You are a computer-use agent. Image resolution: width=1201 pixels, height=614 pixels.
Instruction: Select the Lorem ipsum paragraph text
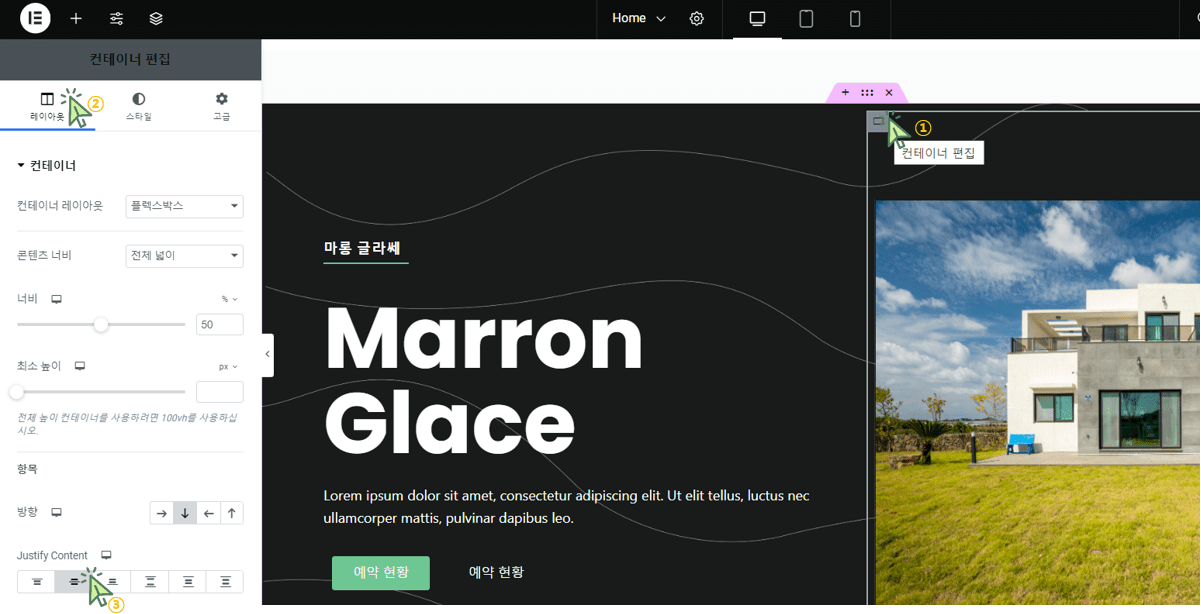[567, 507]
